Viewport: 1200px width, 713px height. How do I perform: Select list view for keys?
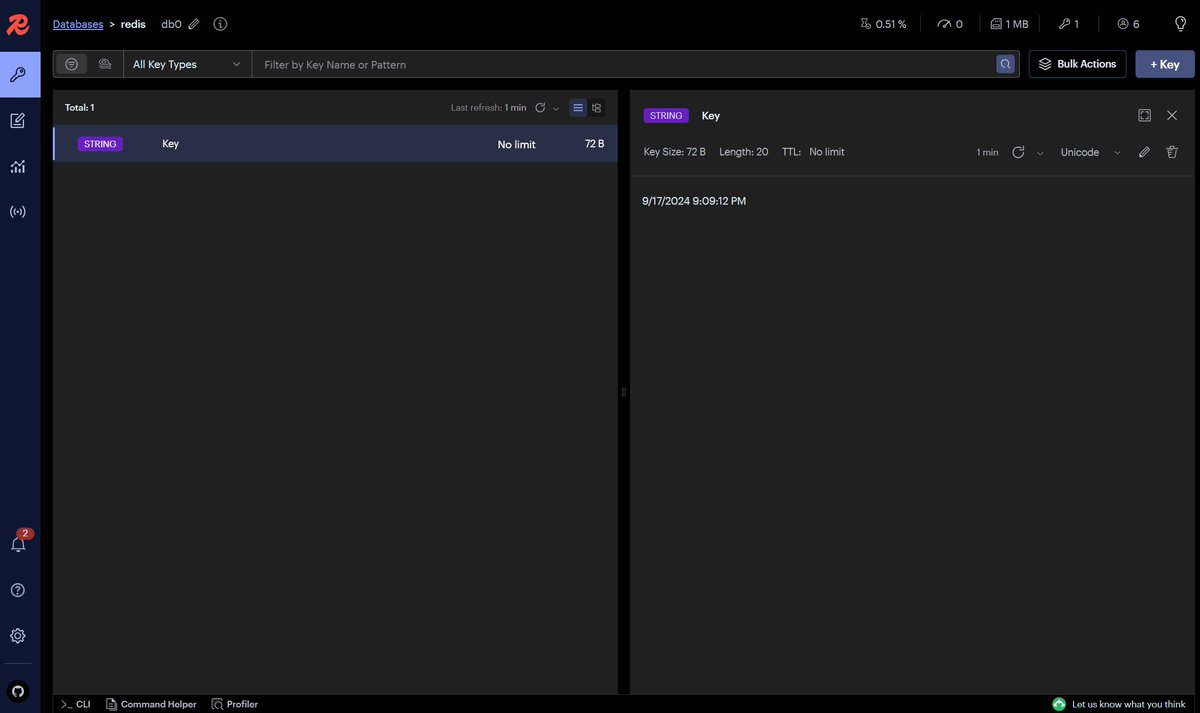pos(578,108)
